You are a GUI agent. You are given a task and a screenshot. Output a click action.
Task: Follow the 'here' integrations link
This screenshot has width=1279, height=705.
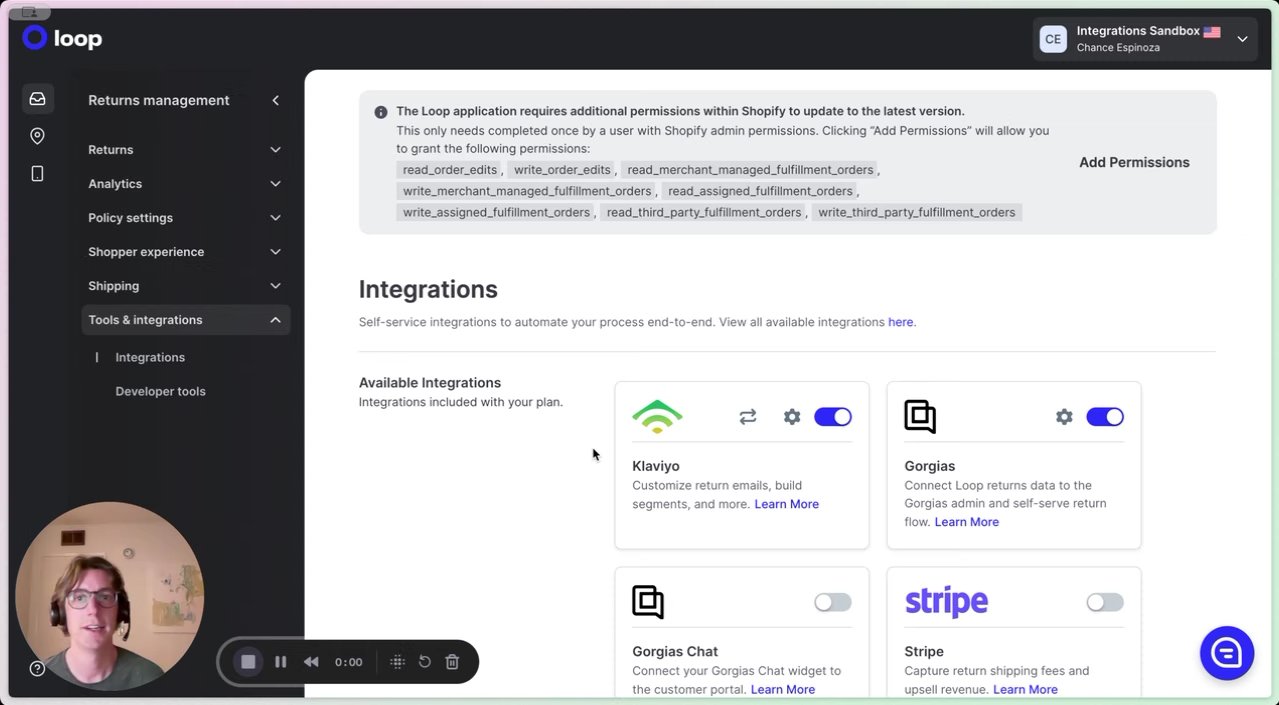pyautogui.click(x=900, y=322)
